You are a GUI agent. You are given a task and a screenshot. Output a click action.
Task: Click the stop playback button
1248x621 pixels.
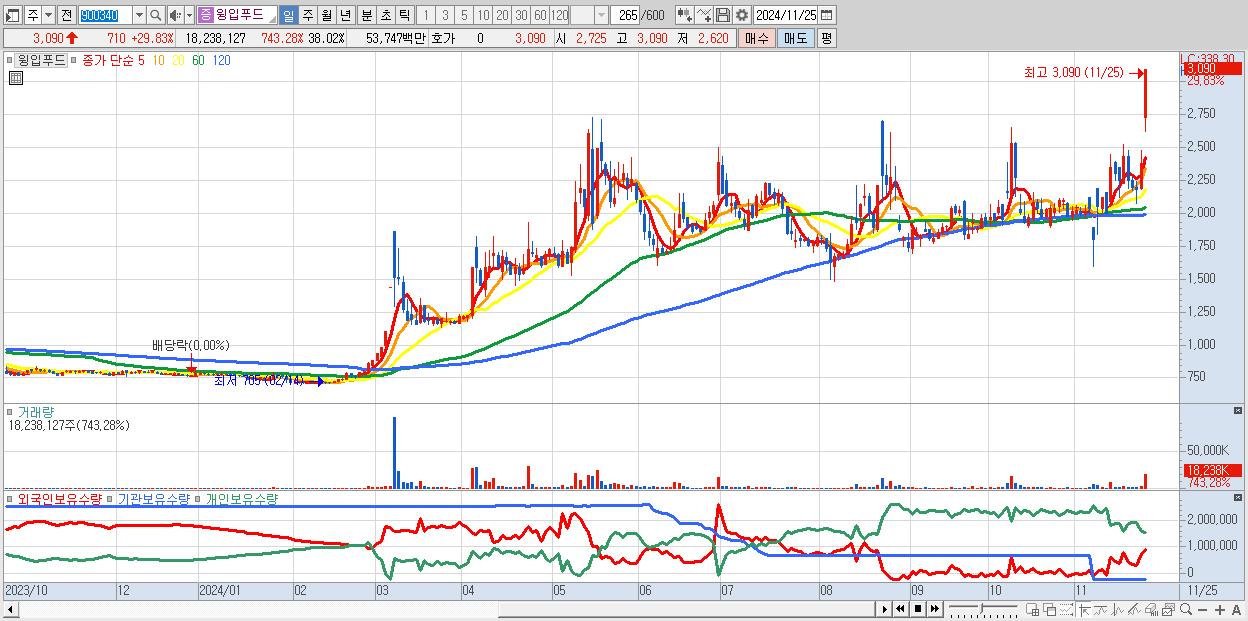point(917,609)
